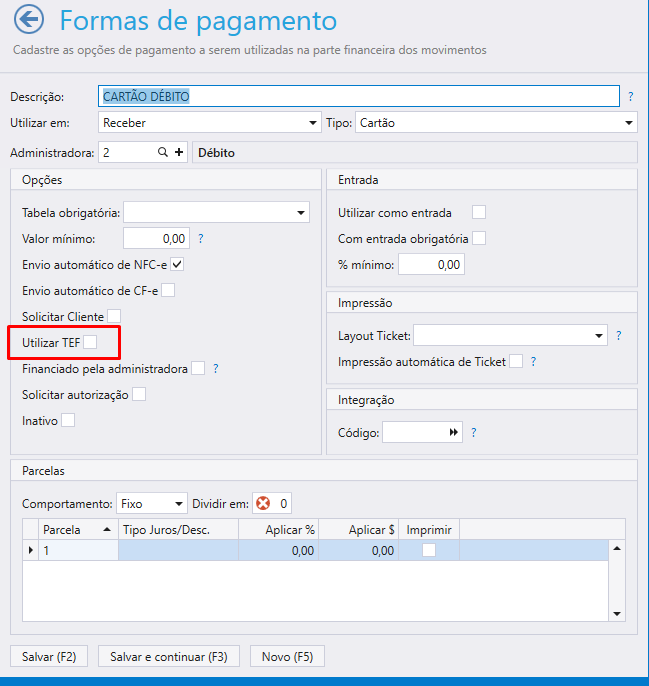The height and width of the screenshot is (686, 649).
Task: Expand the Comportamento dropdown
Action: 152,503
